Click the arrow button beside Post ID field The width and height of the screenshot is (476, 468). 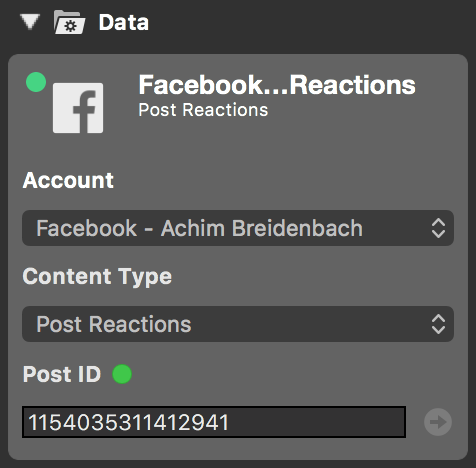(438, 422)
